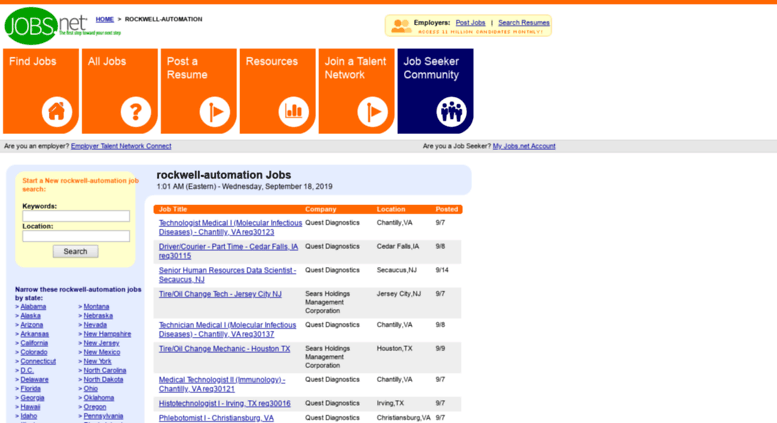Narrow jobs to Alaska

pos(30,316)
